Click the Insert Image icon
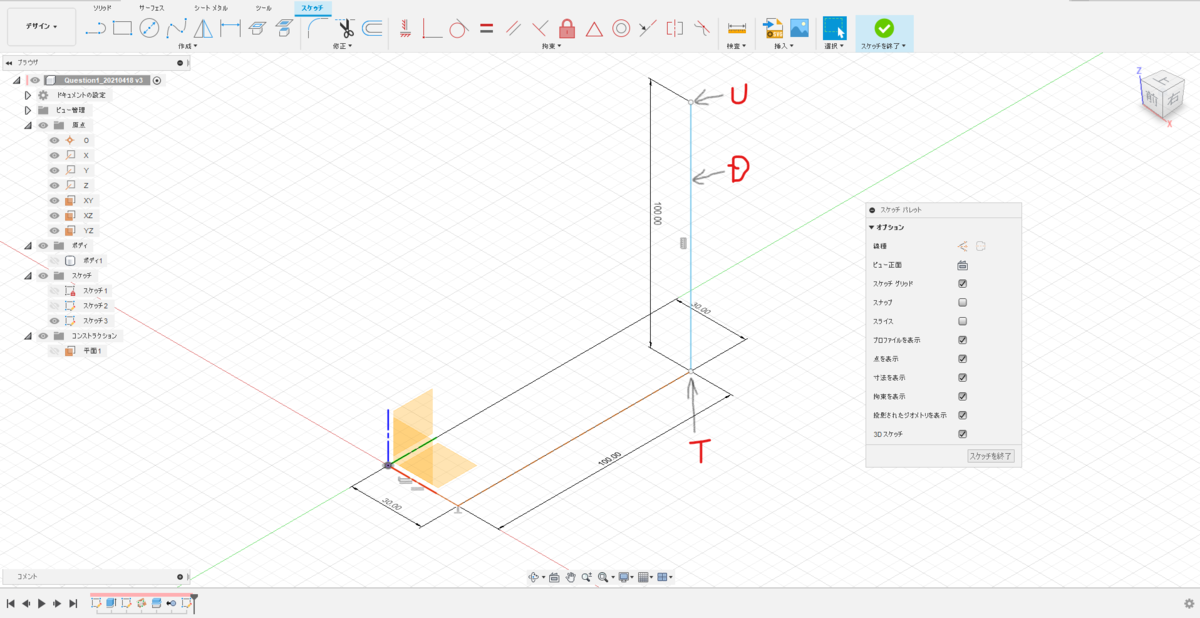 (799, 28)
